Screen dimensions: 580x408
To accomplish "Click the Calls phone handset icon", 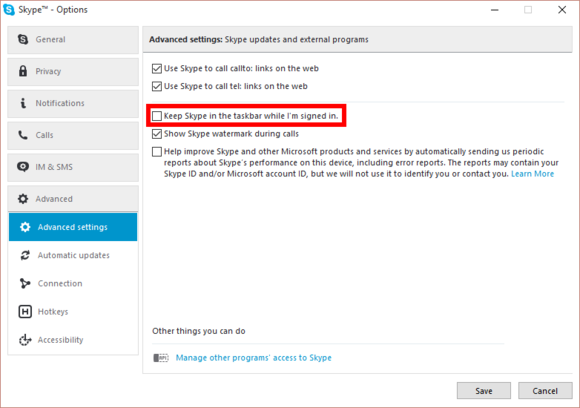I will point(23,135).
